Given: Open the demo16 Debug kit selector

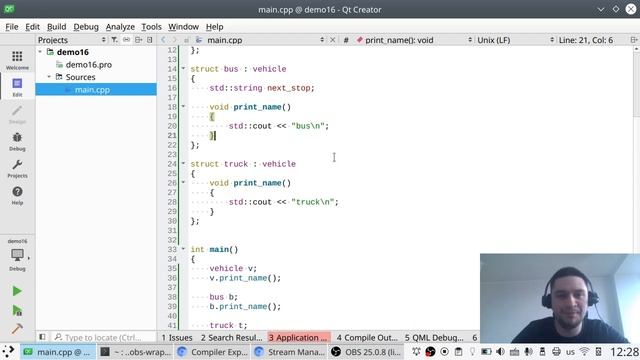Looking at the screenshot, I should [17, 256].
